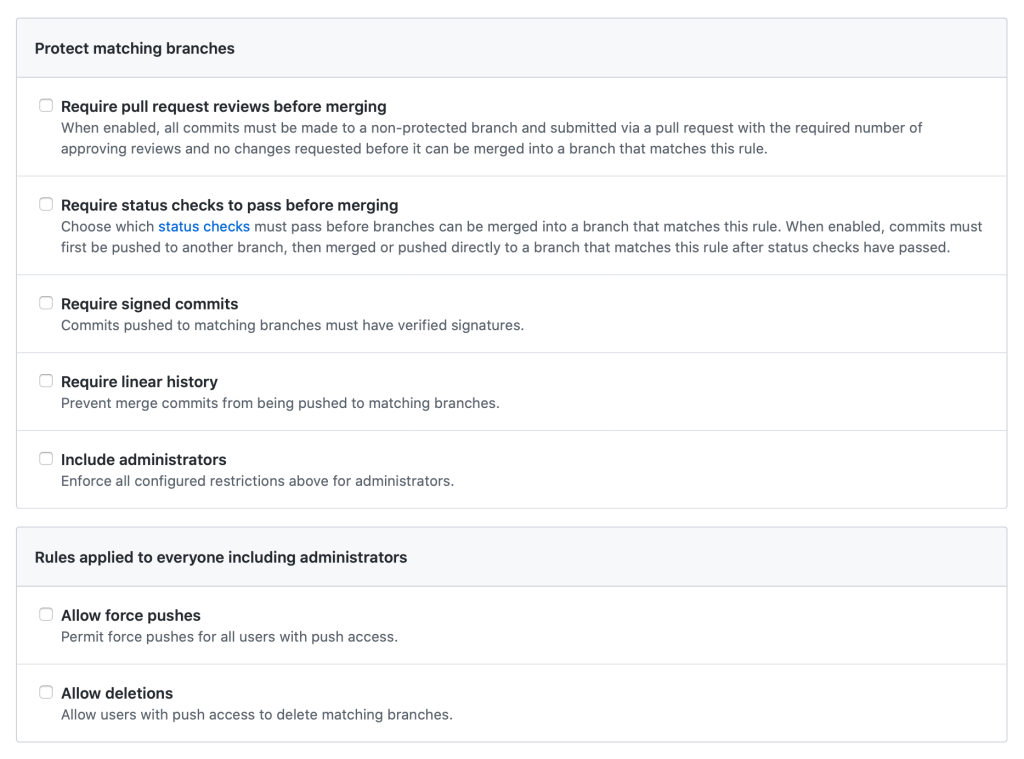
Task: Tick the Allow deletions checkbox
Action: click(x=46, y=693)
